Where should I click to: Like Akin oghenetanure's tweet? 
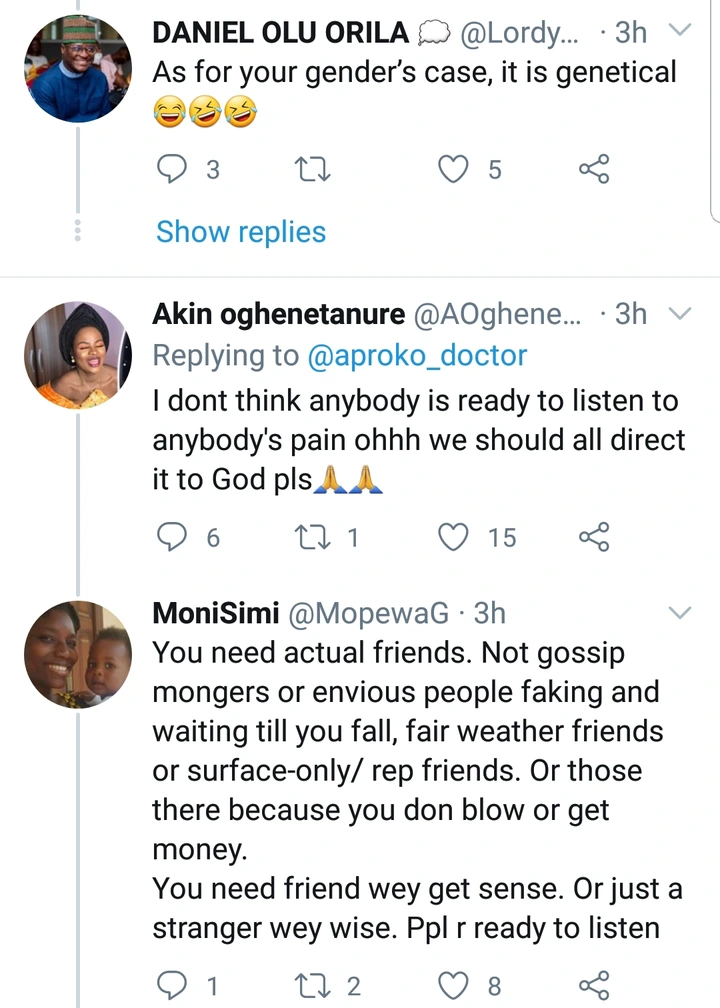tap(455, 538)
